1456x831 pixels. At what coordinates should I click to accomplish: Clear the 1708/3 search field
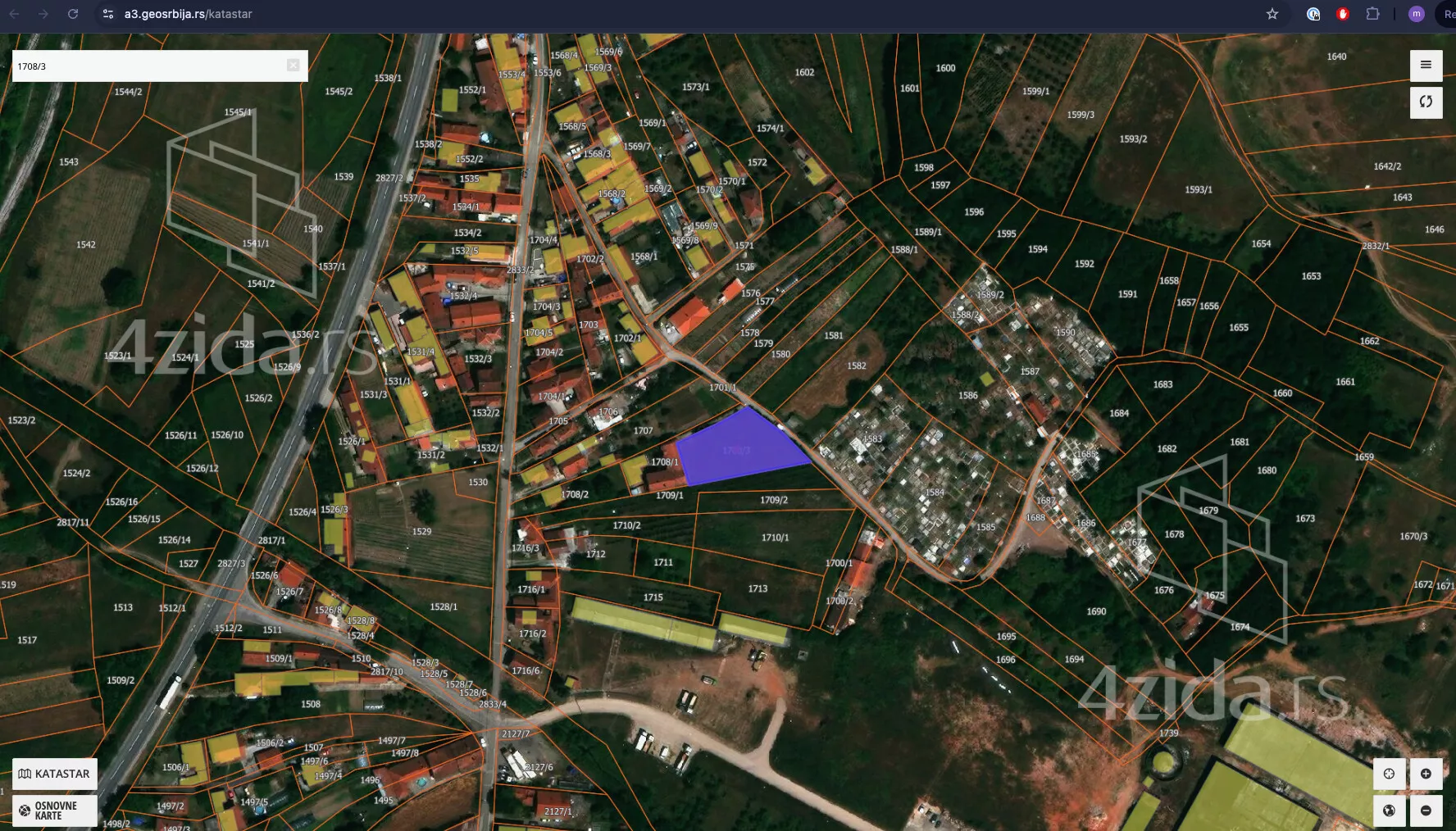point(293,66)
